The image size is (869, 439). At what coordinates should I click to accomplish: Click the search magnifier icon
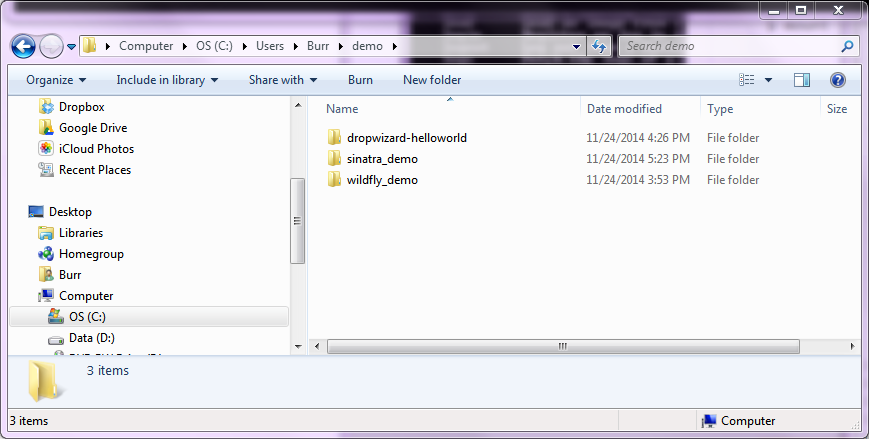[x=847, y=46]
